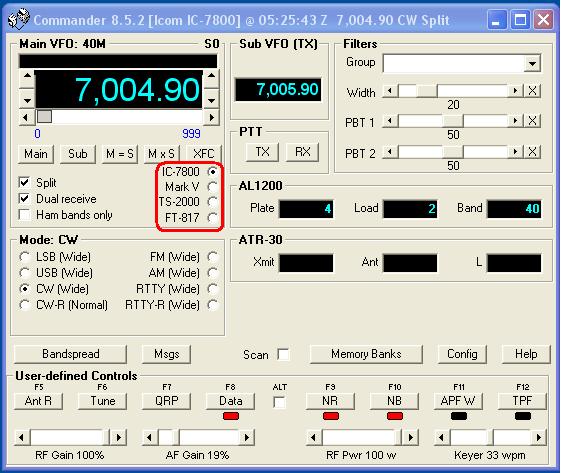Open the Filters Group dropdown
Image resolution: width=562 pixels, height=473 pixels.
[532, 64]
